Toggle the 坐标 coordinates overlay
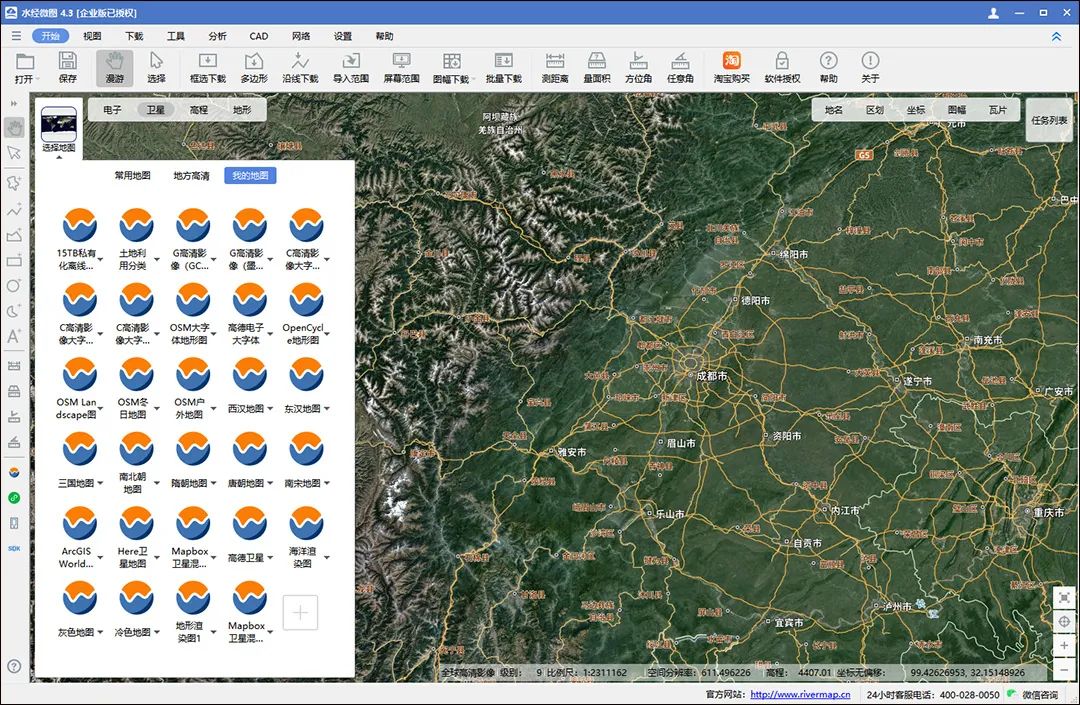Image resolution: width=1080 pixels, height=705 pixels. coord(916,109)
